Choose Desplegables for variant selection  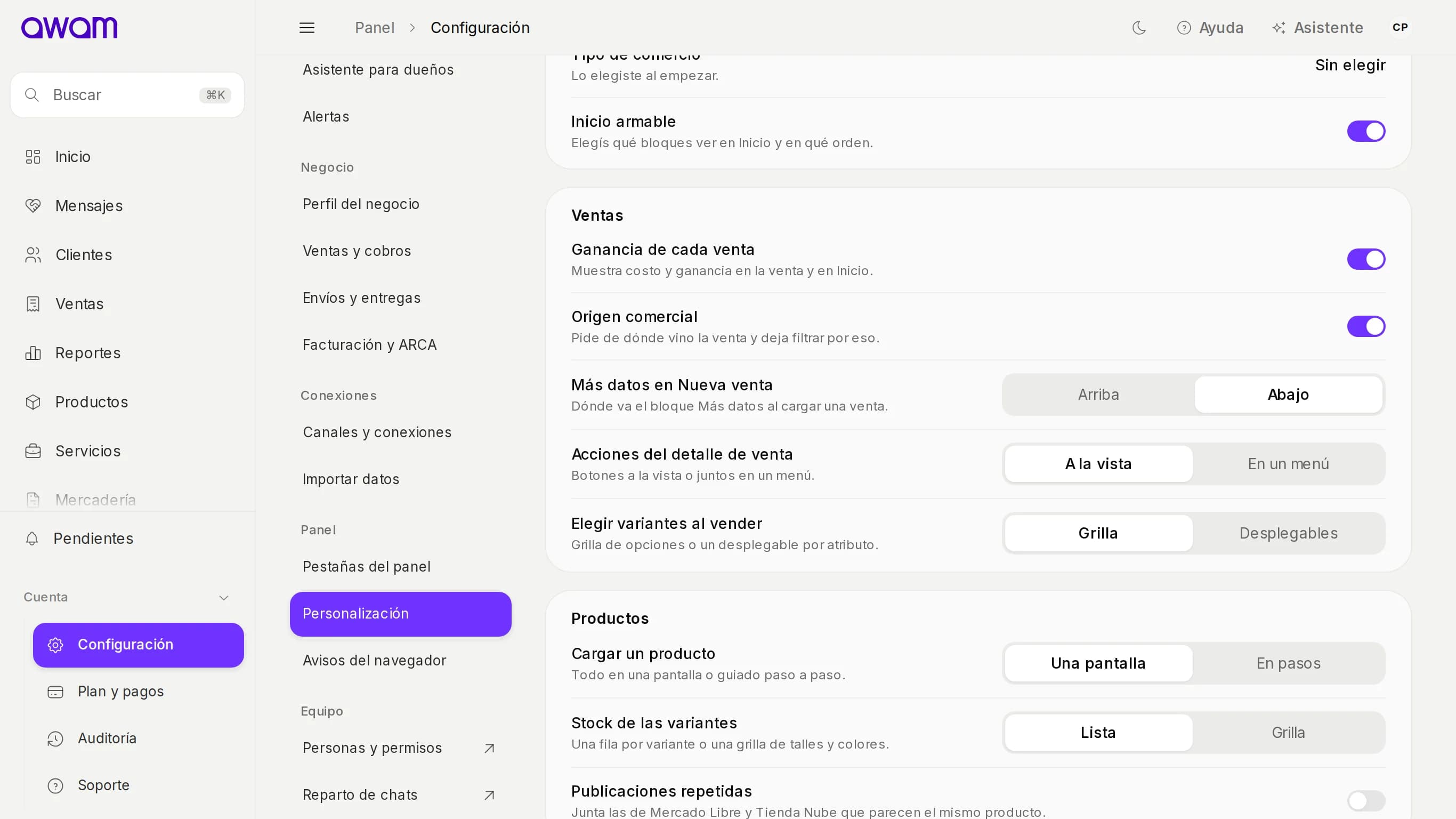(1288, 533)
